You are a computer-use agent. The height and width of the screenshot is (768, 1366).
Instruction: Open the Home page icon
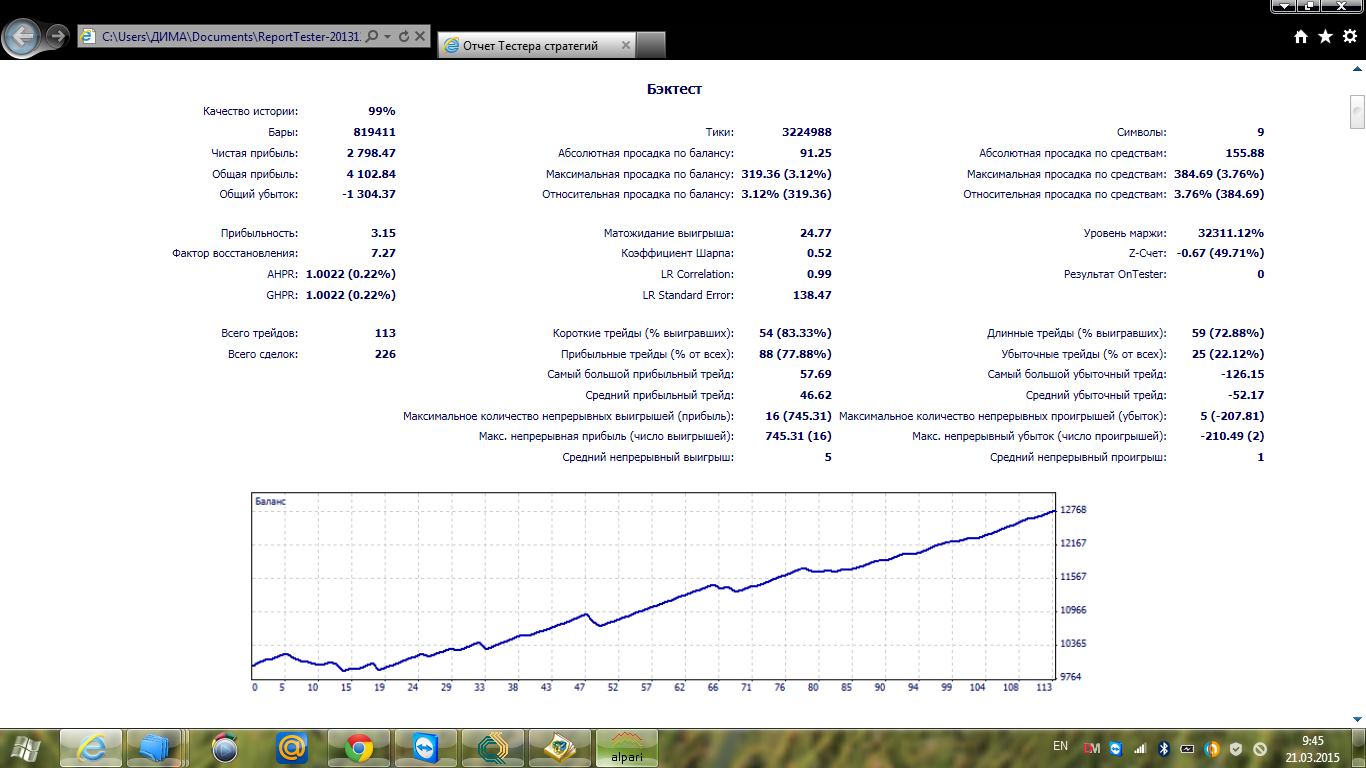point(1301,37)
